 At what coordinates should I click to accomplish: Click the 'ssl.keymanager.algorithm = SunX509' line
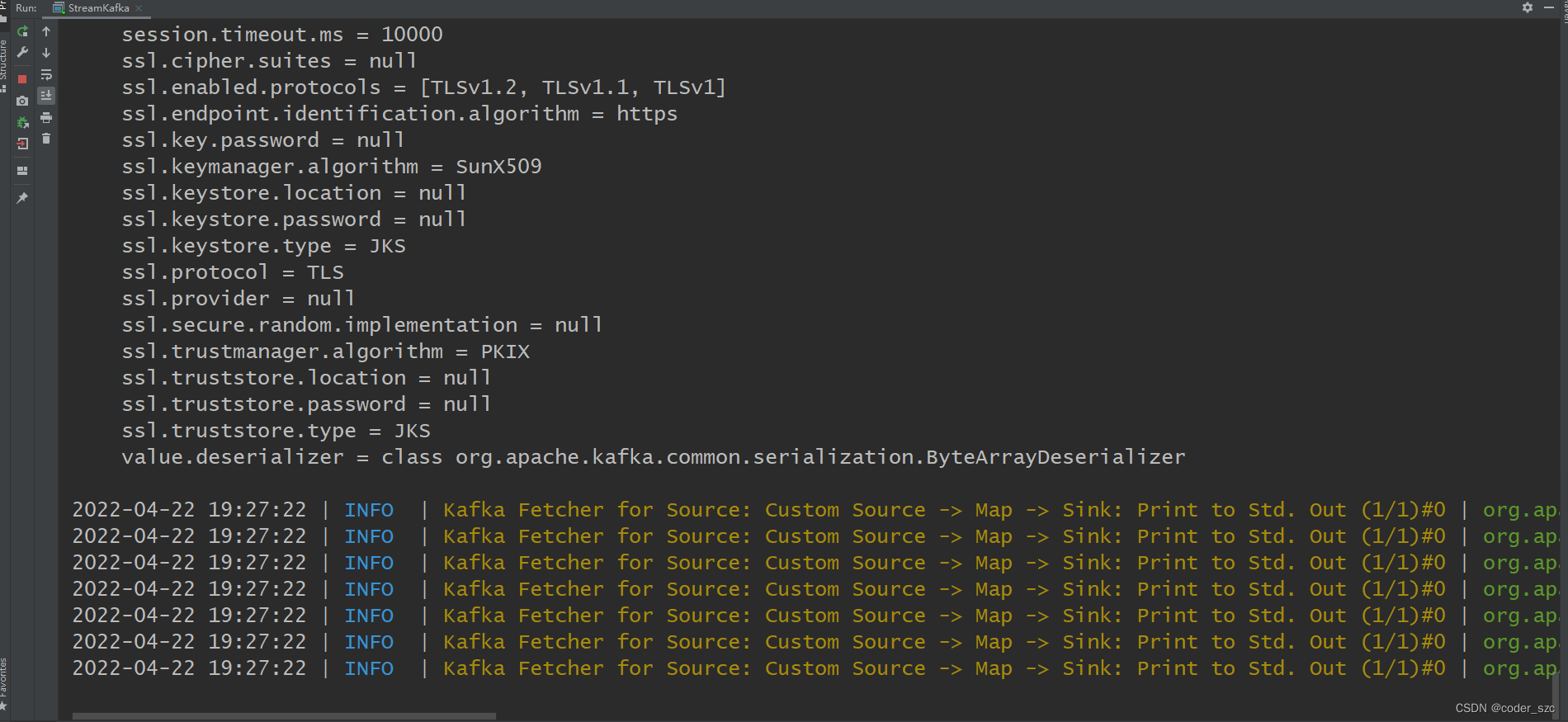(x=332, y=167)
